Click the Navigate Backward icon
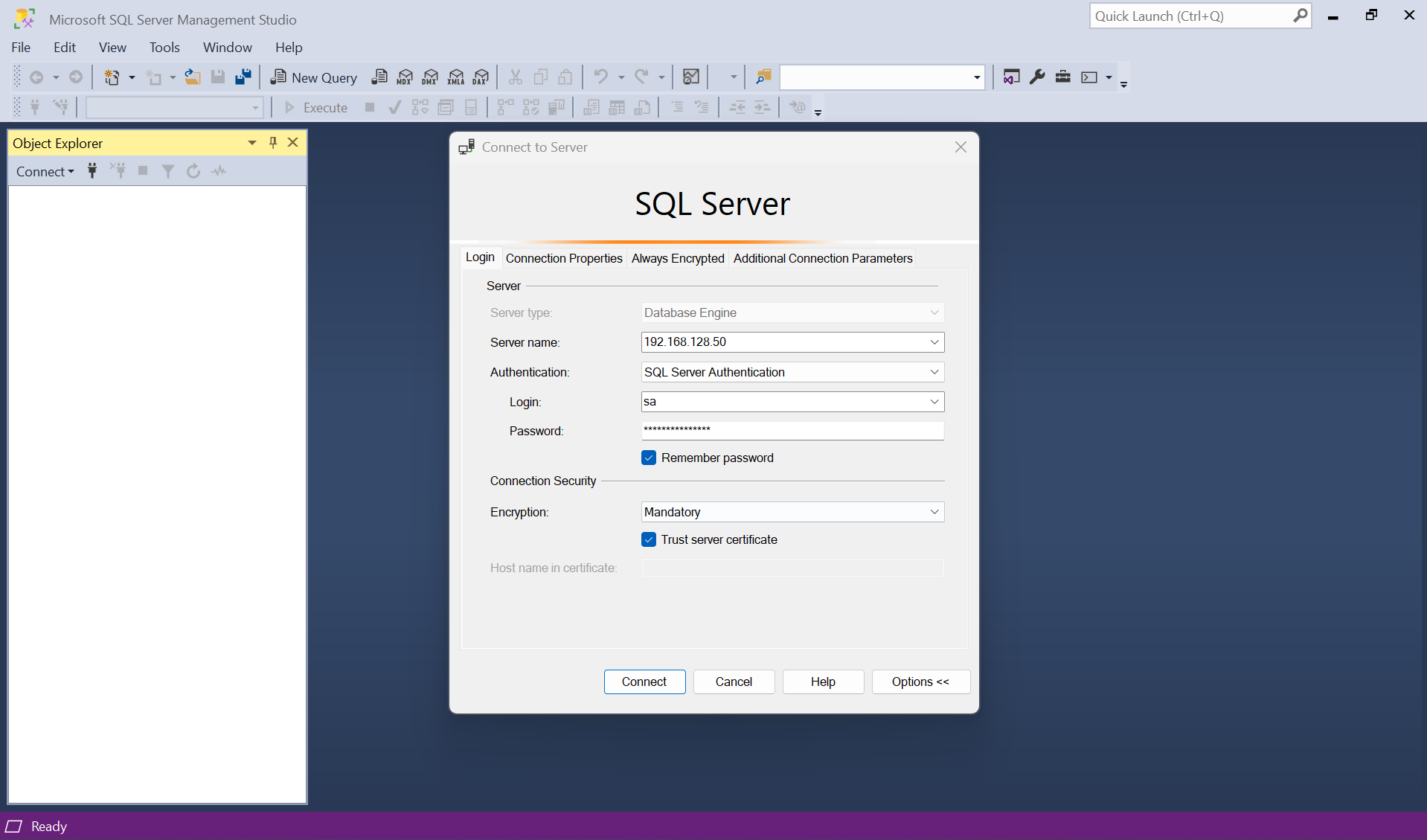The height and width of the screenshot is (840, 1427). click(36, 77)
